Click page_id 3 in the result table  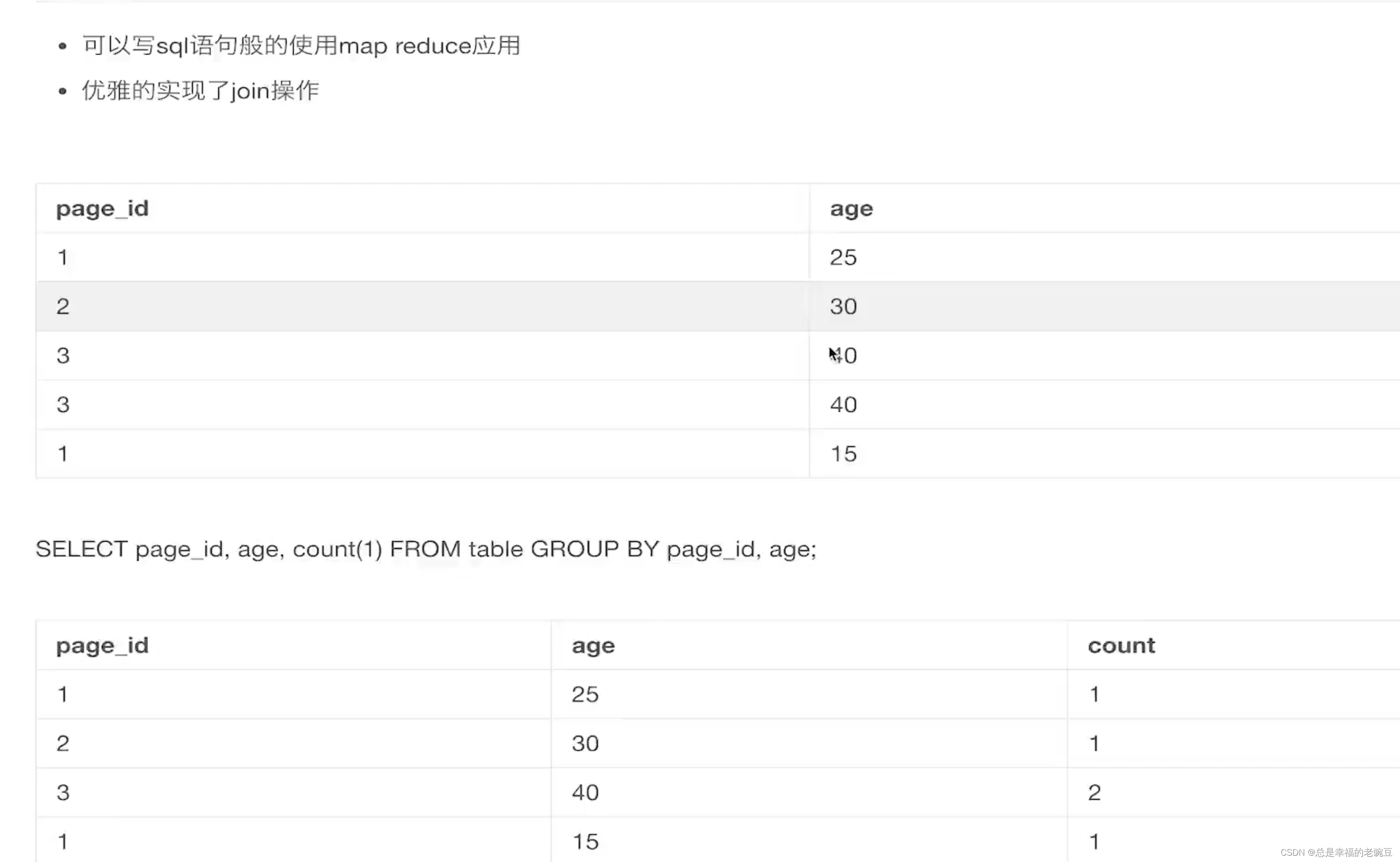point(63,792)
